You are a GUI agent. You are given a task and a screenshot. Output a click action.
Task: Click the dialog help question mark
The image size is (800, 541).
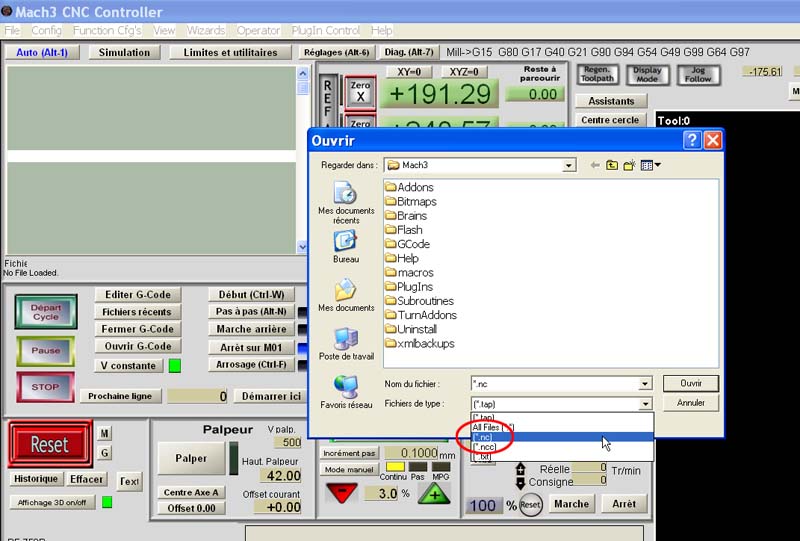pyautogui.click(x=692, y=140)
